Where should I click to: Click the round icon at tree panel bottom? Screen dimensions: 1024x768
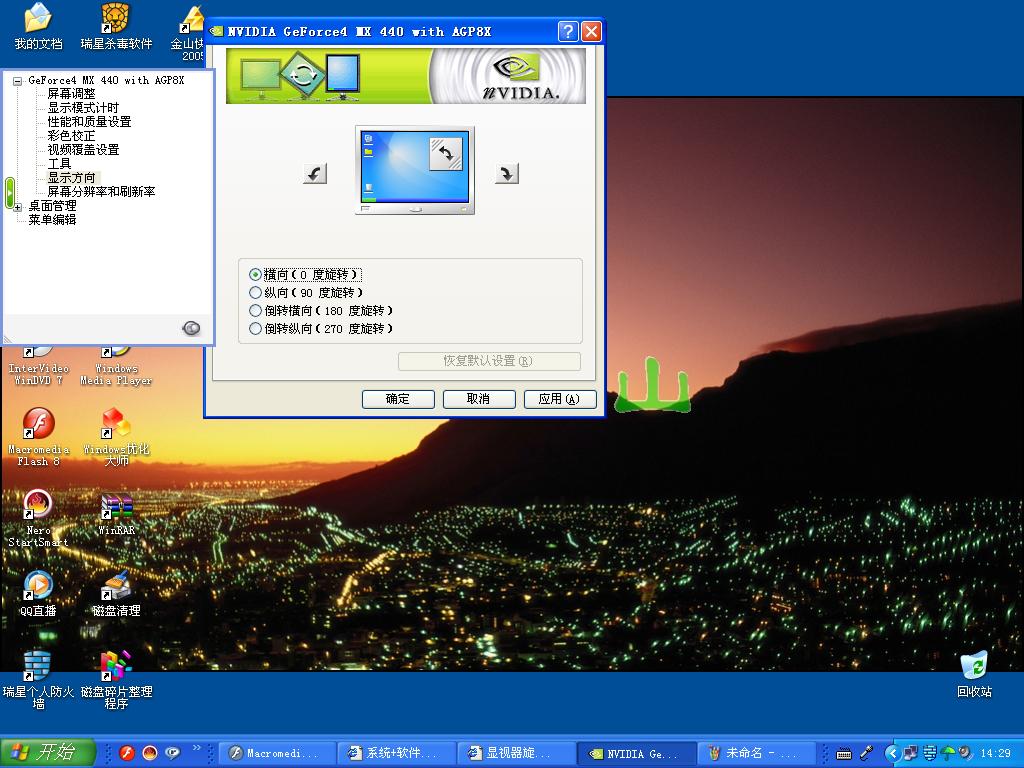(191, 328)
